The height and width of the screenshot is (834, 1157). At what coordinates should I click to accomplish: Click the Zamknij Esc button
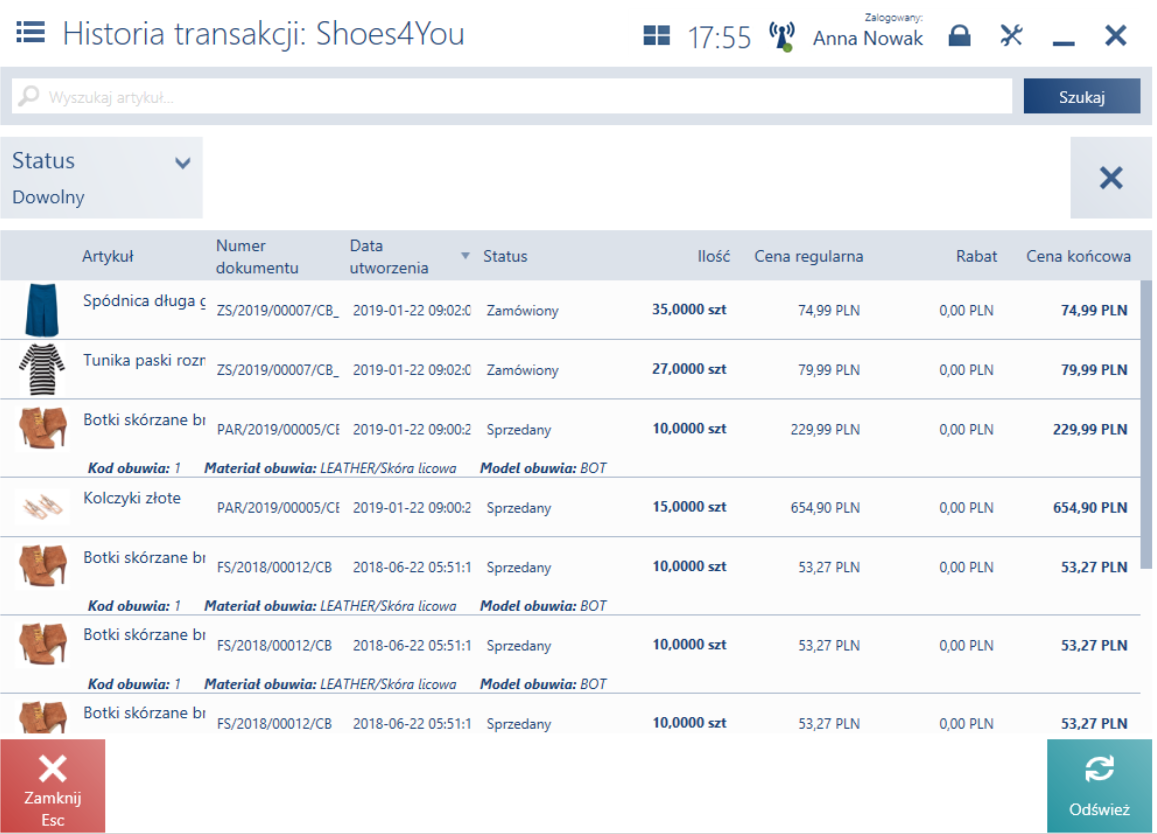click(x=52, y=786)
